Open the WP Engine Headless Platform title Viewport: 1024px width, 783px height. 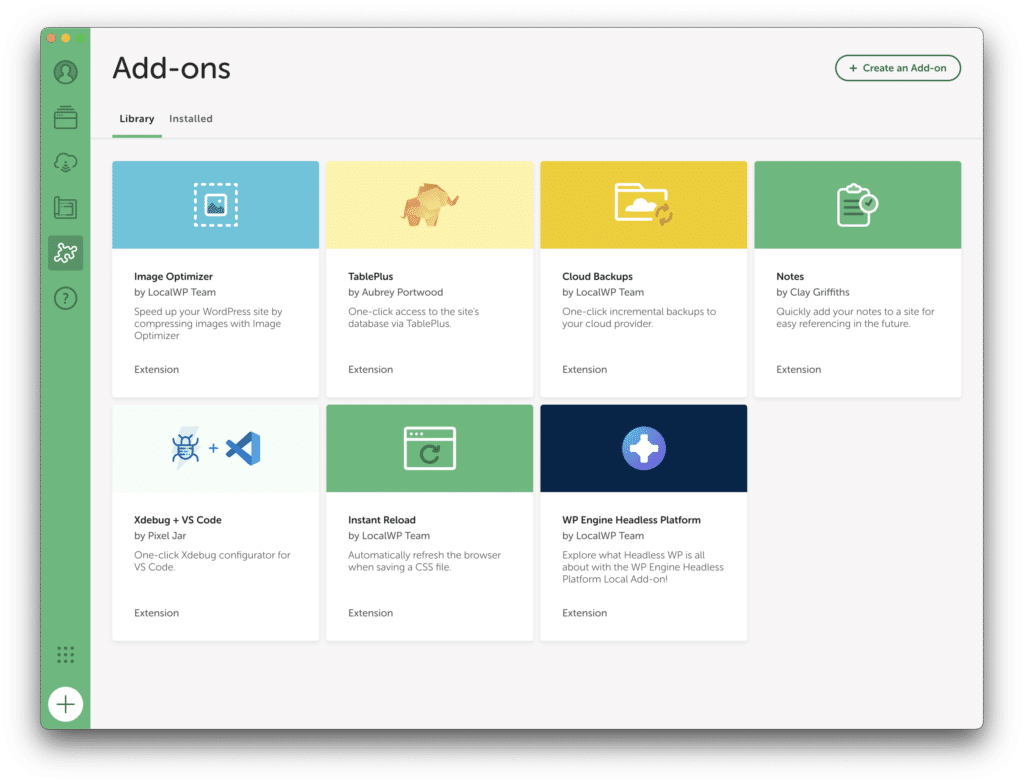tap(632, 520)
